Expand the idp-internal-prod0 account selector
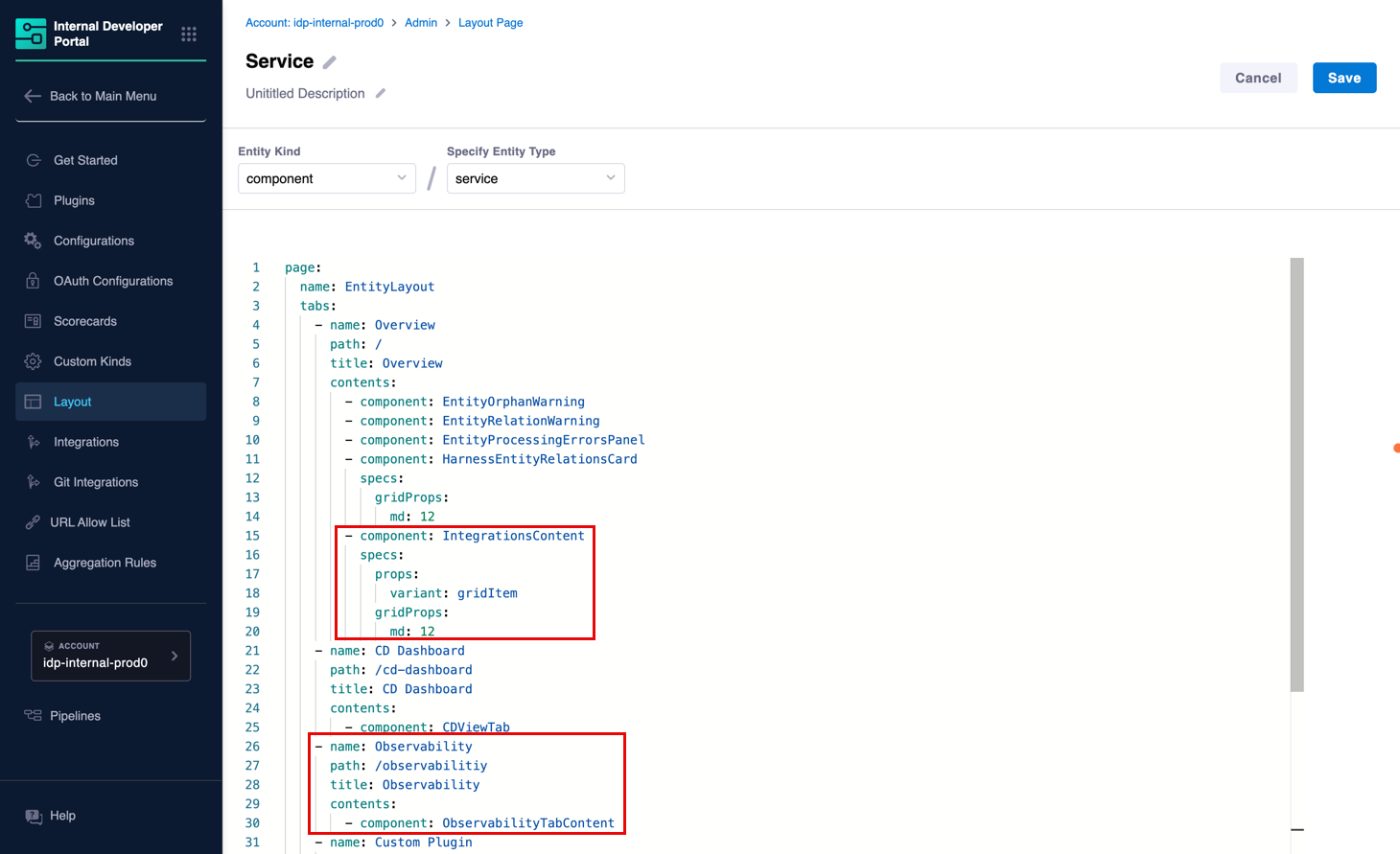 click(x=111, y=656)
